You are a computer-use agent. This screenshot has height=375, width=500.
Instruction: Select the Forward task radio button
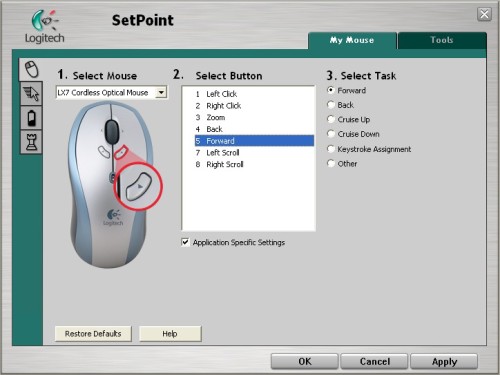(330, 90)
